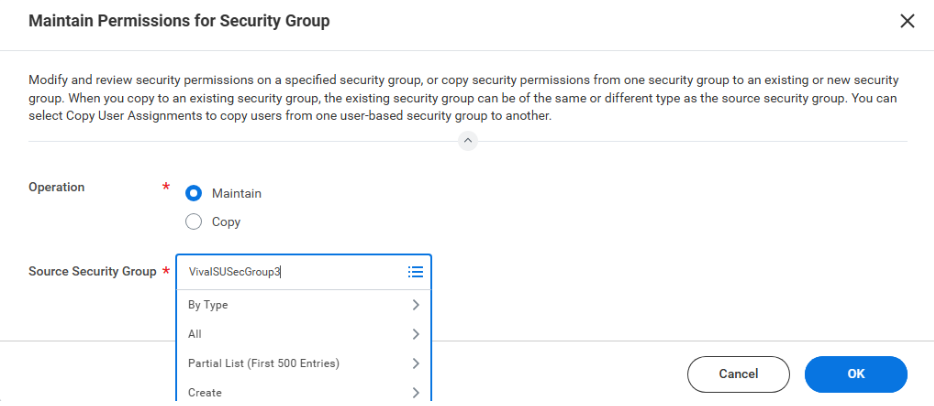
Task: Choose All in the dropdown list
Action: tap(304, 334)
